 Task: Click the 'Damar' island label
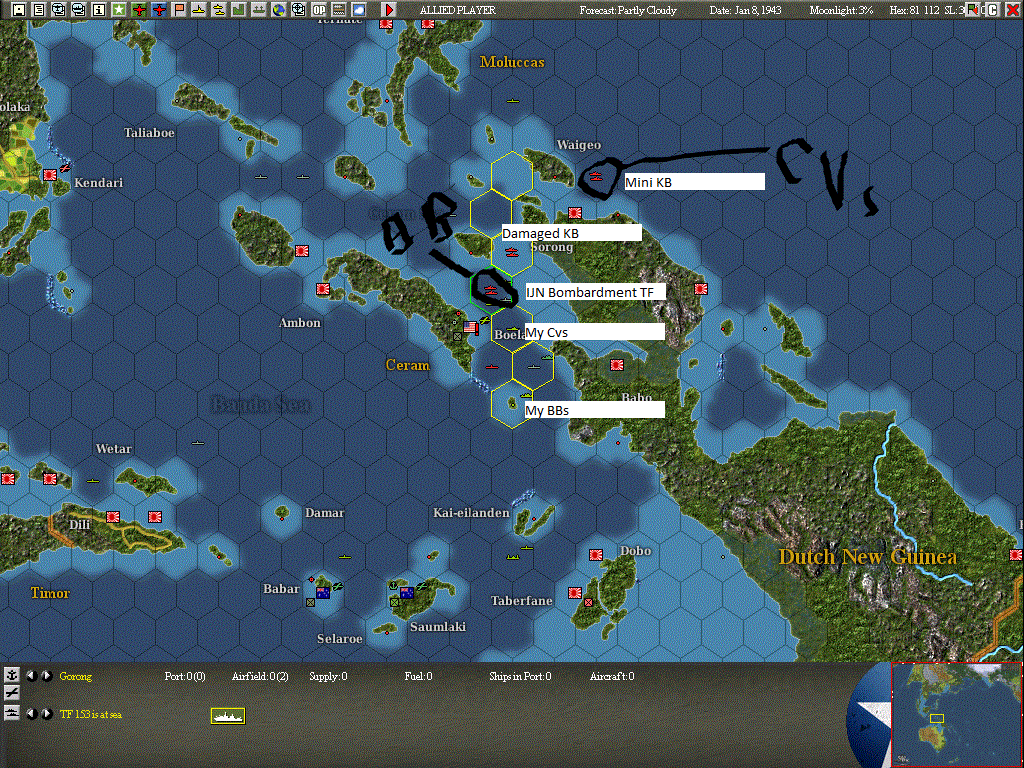point(324,513)
